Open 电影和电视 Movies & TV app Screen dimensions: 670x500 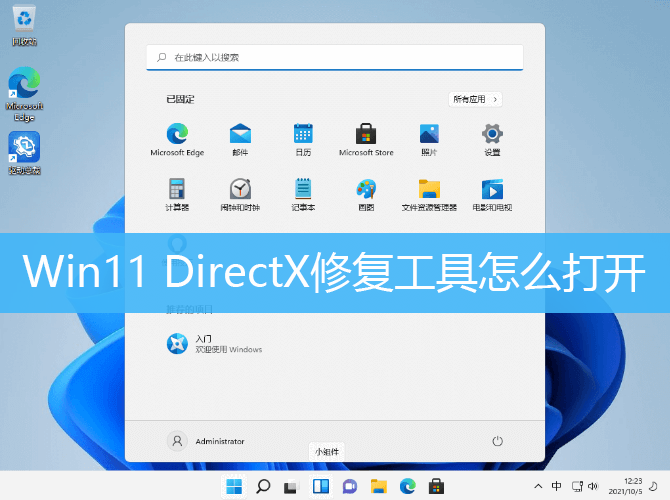[492, 190]
